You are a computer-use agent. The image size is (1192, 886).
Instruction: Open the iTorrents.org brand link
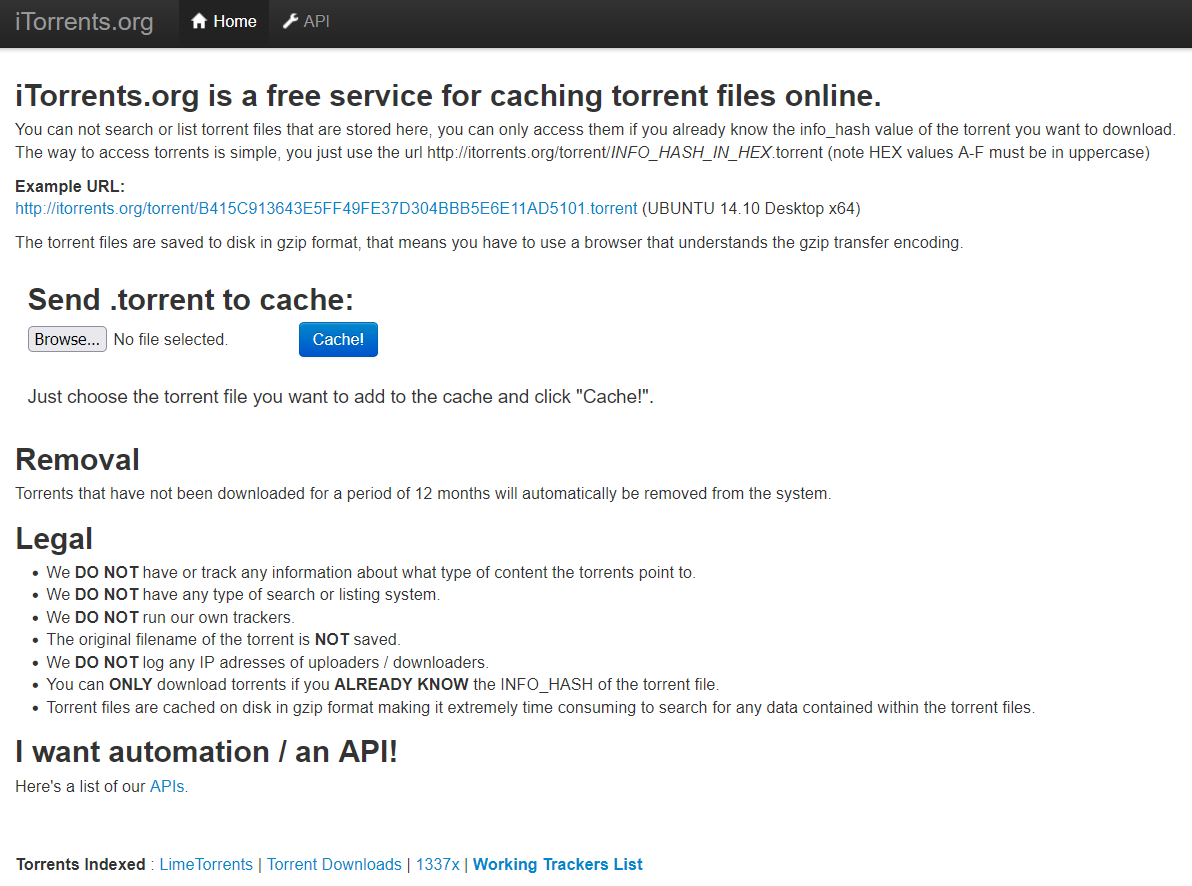click(x=84, y=22)
